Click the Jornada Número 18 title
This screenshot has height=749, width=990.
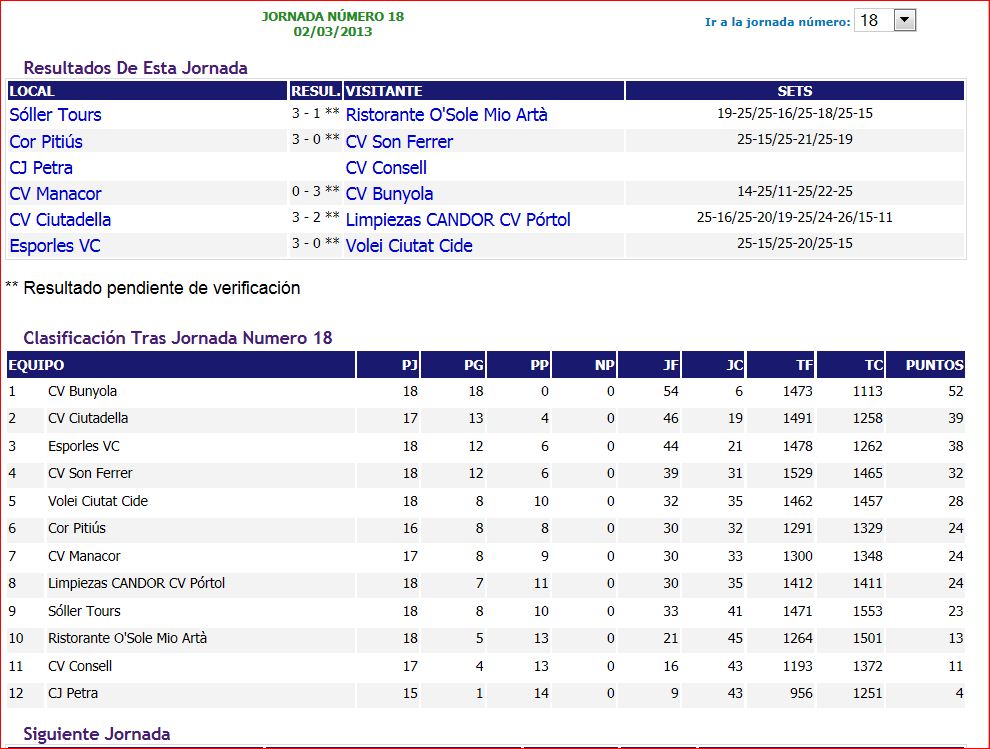pyautogui.click(x=333, y=16)
